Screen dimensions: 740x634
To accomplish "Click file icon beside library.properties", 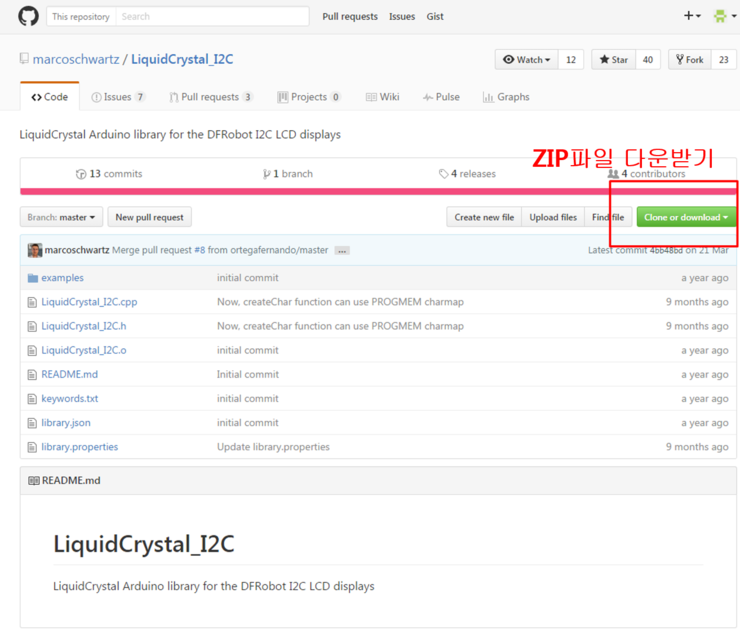I will click(x=32, y=447).
